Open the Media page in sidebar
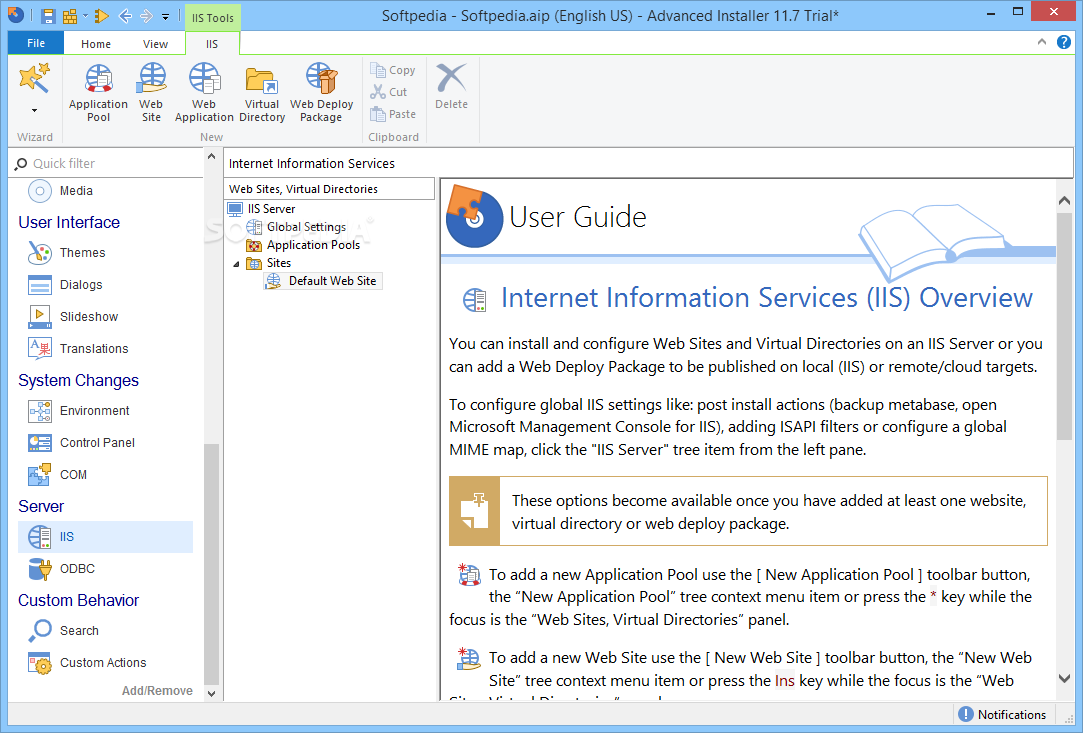 61,191
